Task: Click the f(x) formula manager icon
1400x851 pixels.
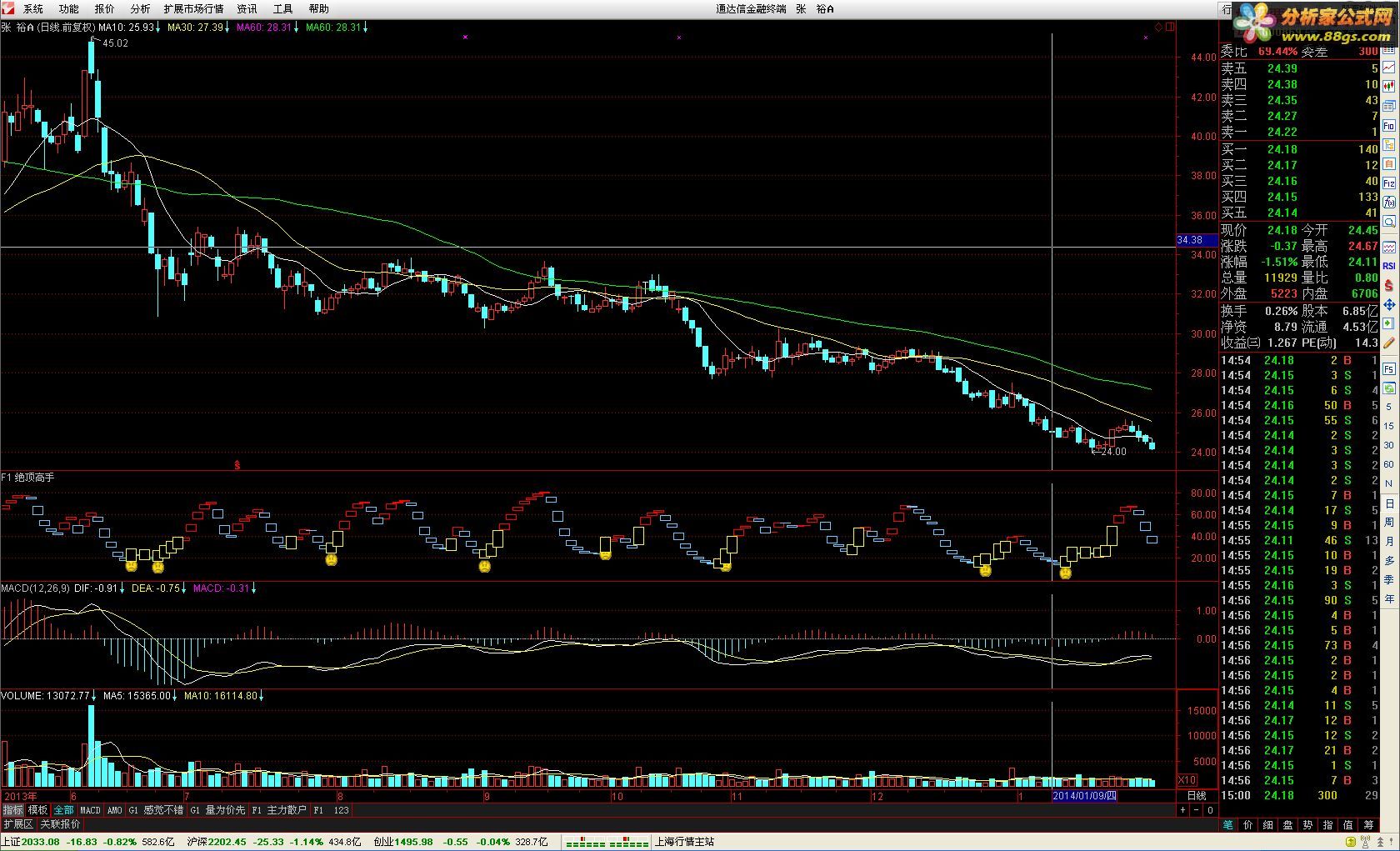Action: coord(1389,203)
